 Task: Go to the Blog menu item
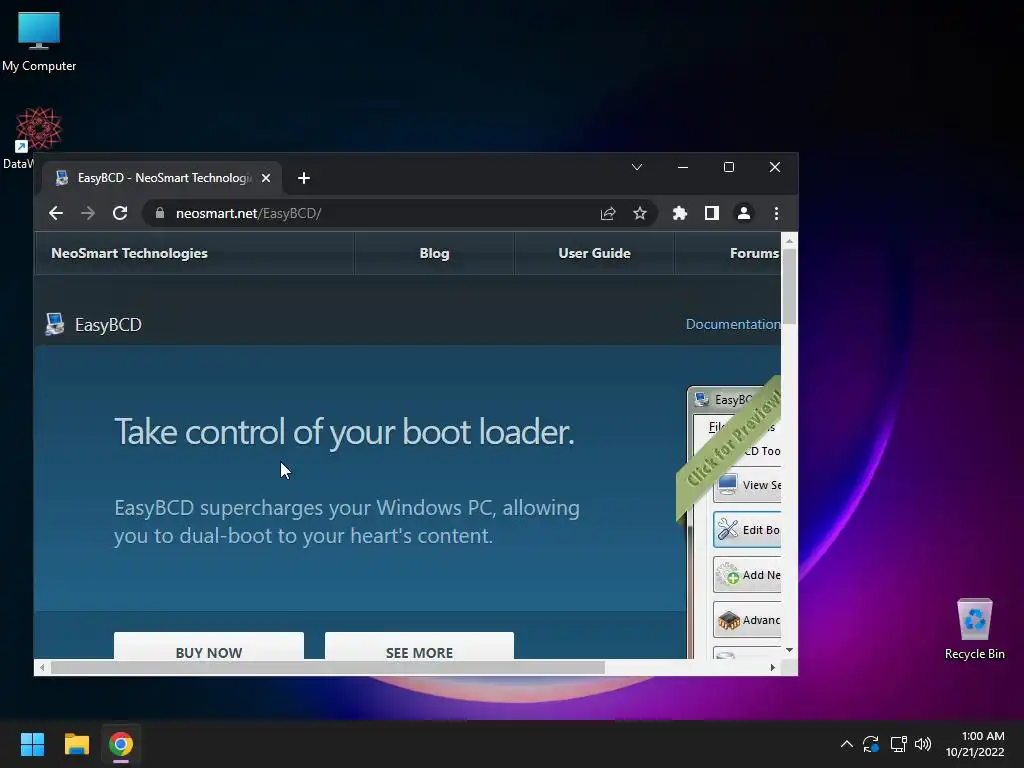[434, 253]
